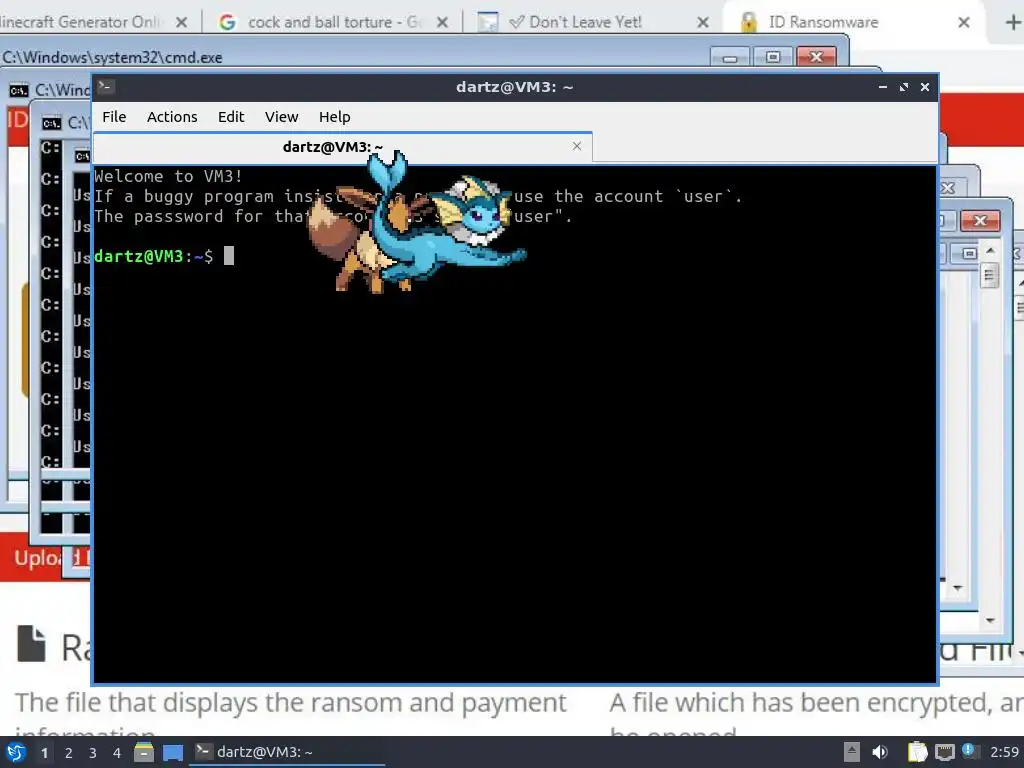Switch to workspace 3

(x=93, y=753)
